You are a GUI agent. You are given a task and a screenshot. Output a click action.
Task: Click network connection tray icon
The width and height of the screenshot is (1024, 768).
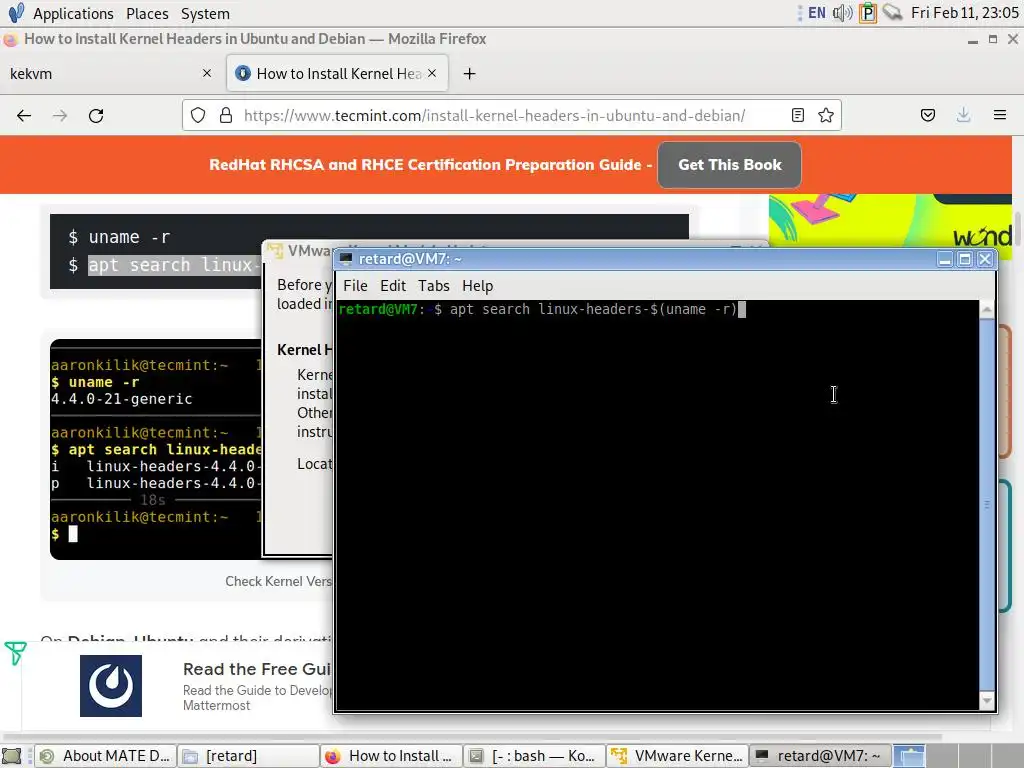pyautogui.click(x=892, y=12)
